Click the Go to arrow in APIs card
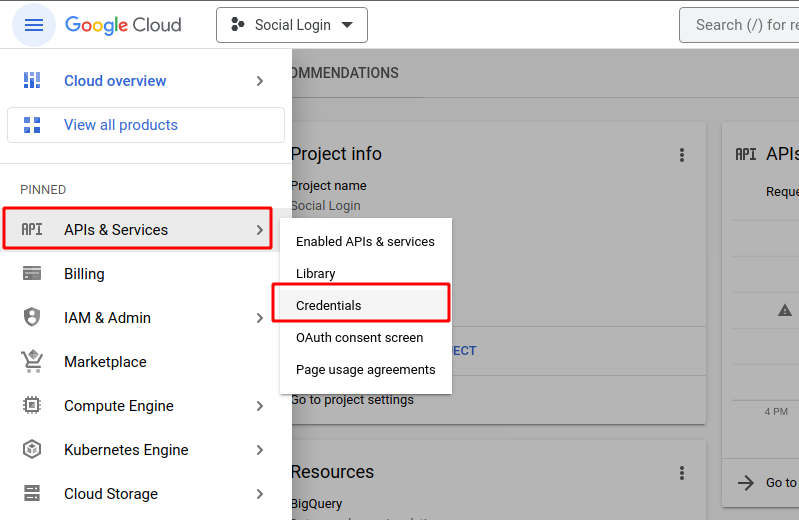This screenshot has height=520, width=799. click(x=746, y=482)
